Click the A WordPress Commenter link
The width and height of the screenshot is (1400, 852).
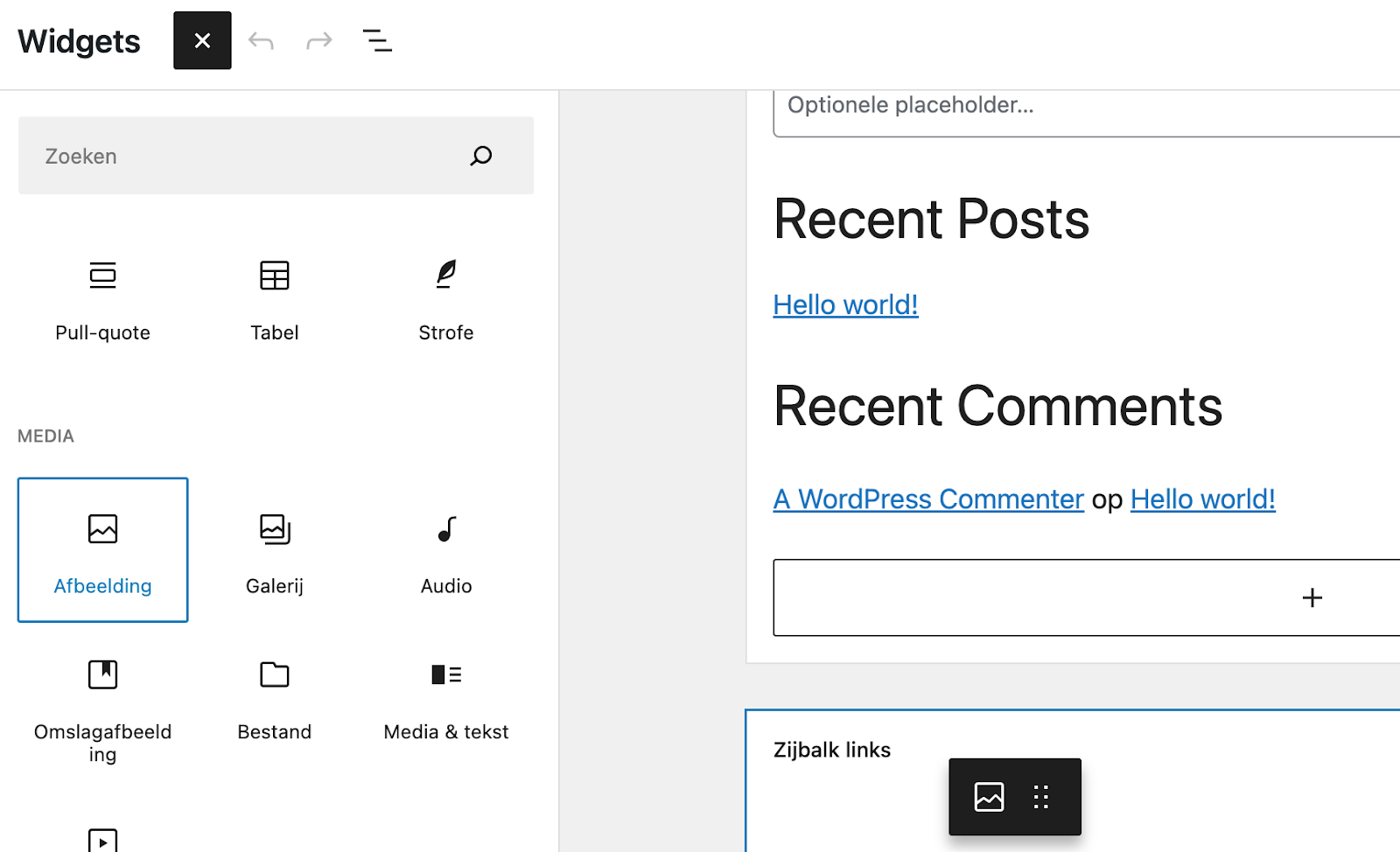tap(927, 499)
